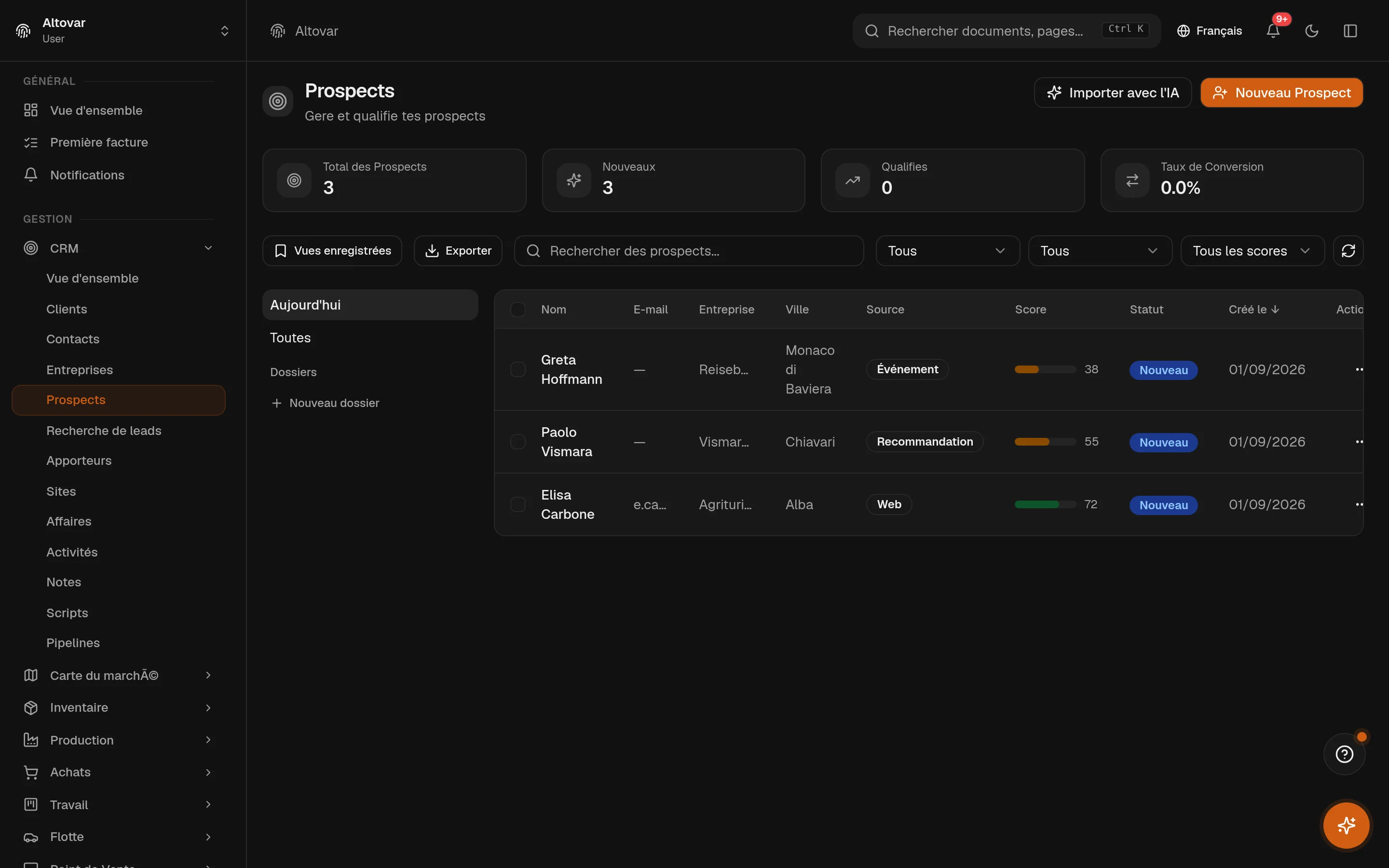This screenshot has width=1389, height=868.
Task: Open Entreprises in the sidebar
Action: pyautogui.click(x=80, y=370)
